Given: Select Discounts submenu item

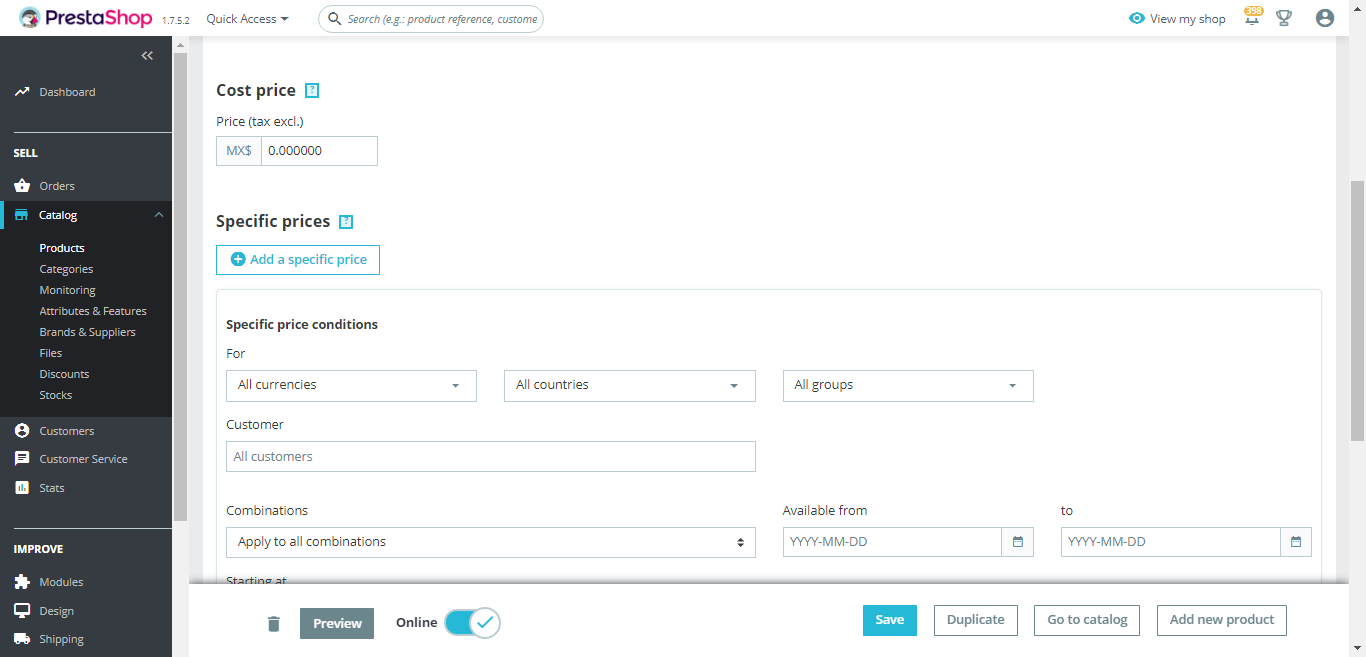Looking at the screenshot, I should tap(64, 374).
